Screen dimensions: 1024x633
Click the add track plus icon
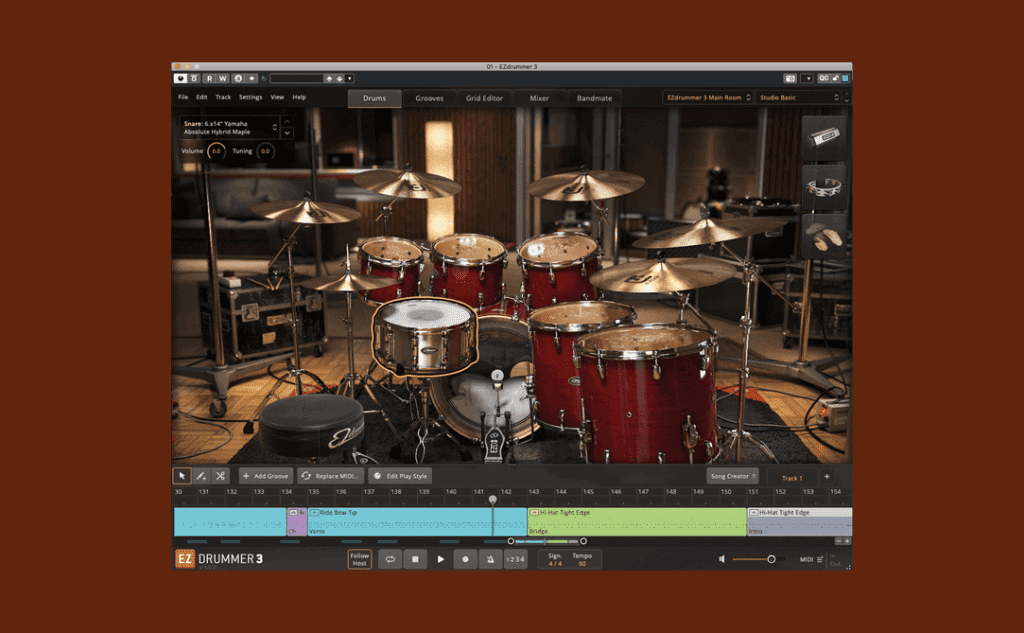point(827,477)
